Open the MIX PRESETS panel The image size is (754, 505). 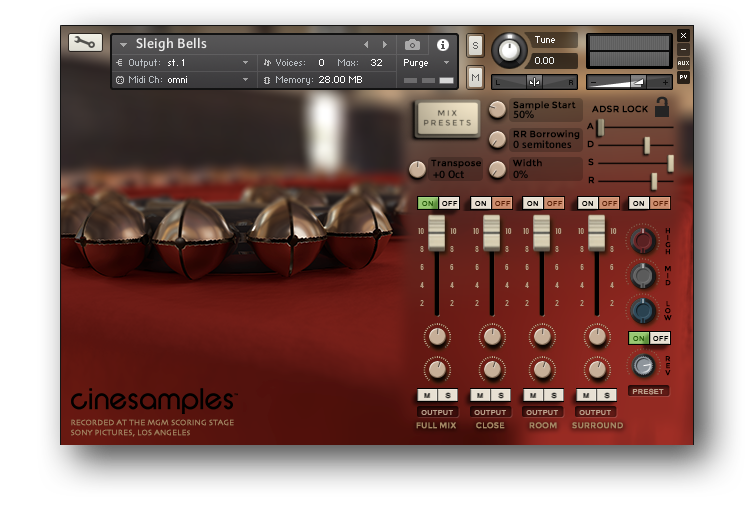(x=447, y=118)
